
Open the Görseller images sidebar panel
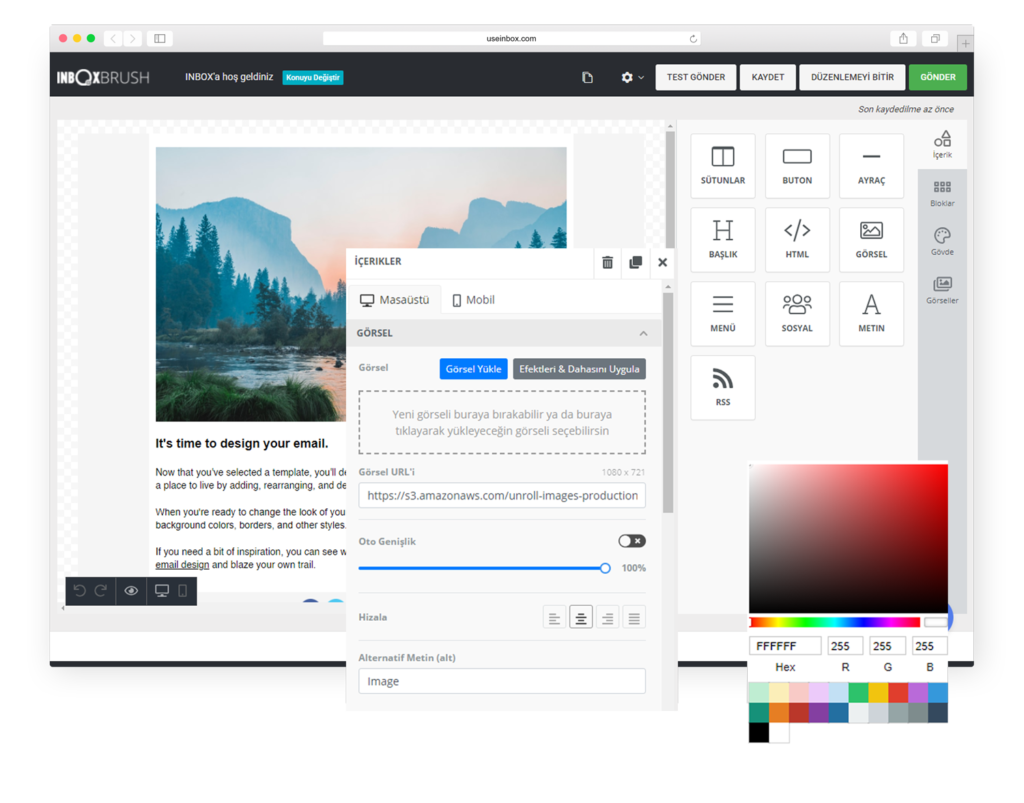[x=941, y=290]
